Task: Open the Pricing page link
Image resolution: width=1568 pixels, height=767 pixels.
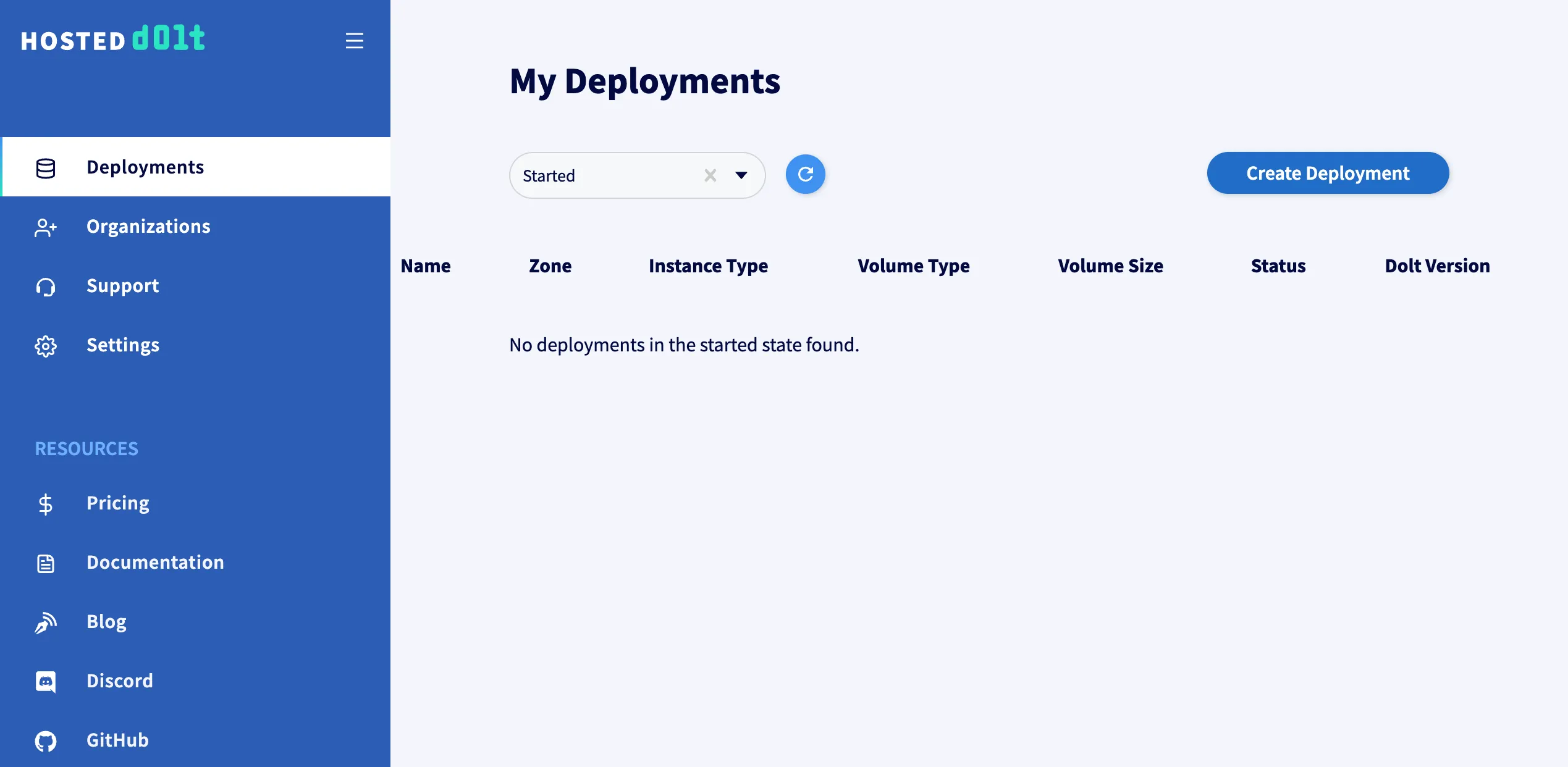Action: pos(117,503)
